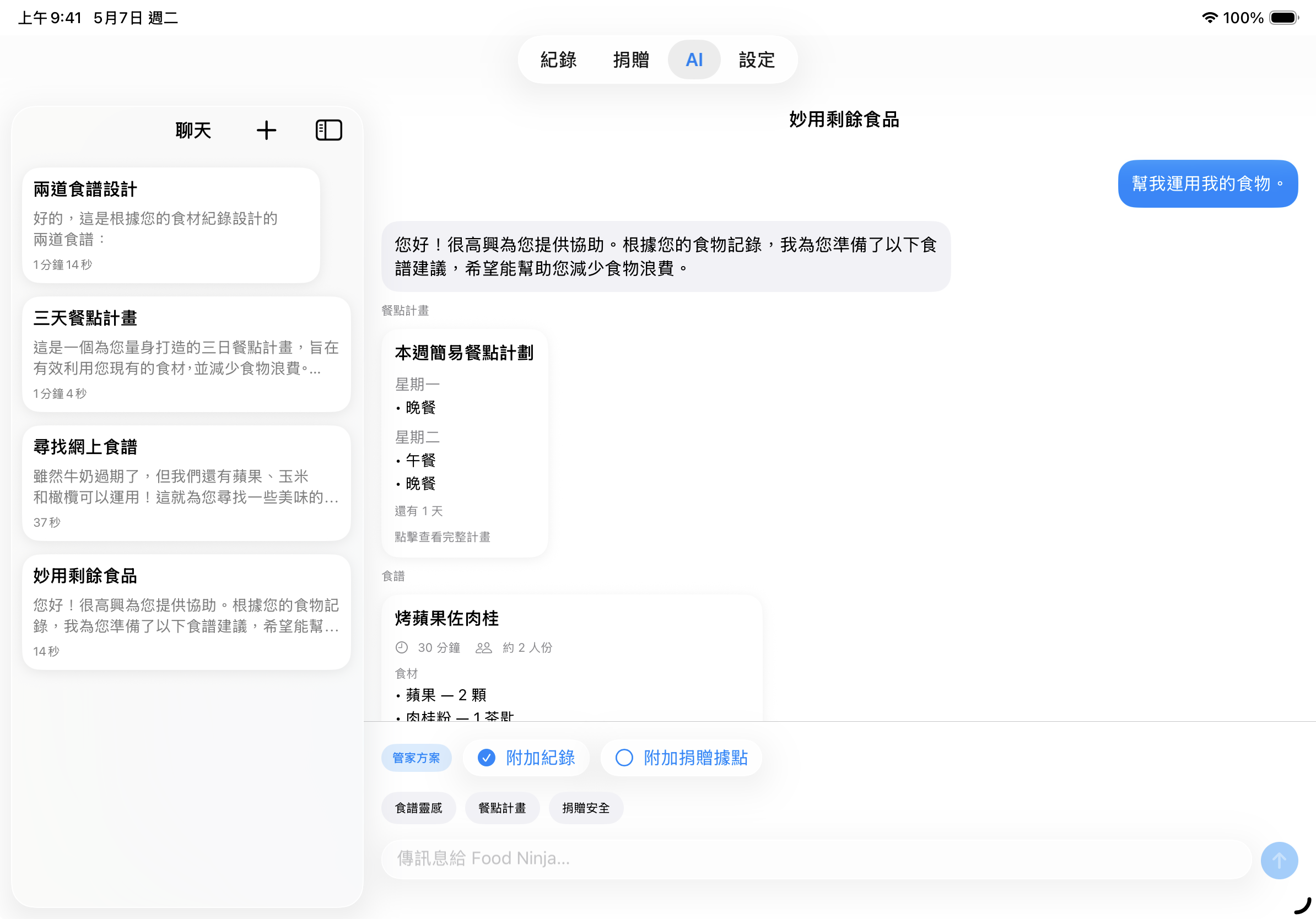Click the Wi-Fi icon in the status bar
Image resolution: width=1316 pixels, height=919 pixels.
1210,18
